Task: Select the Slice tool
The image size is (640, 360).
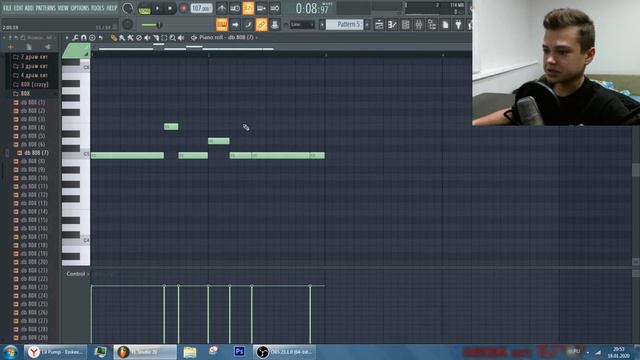Action: (x=156, y=38)
